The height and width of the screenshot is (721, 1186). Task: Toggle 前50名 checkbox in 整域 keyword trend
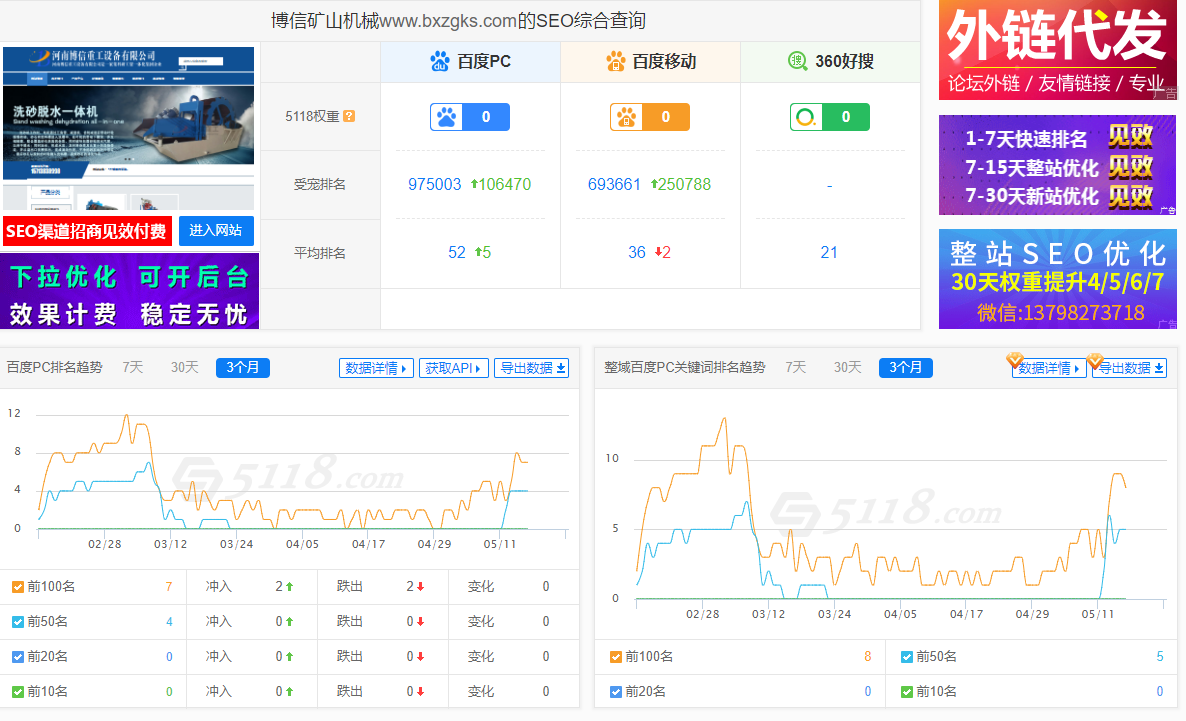click(x=907, y=657)
